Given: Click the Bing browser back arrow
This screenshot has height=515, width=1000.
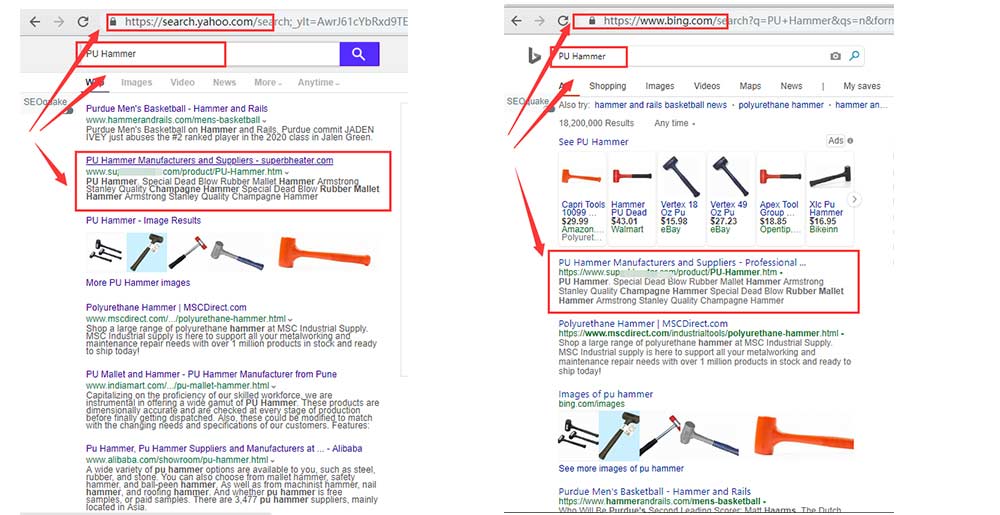Looking at the screenshot, I should coord(517,20).
